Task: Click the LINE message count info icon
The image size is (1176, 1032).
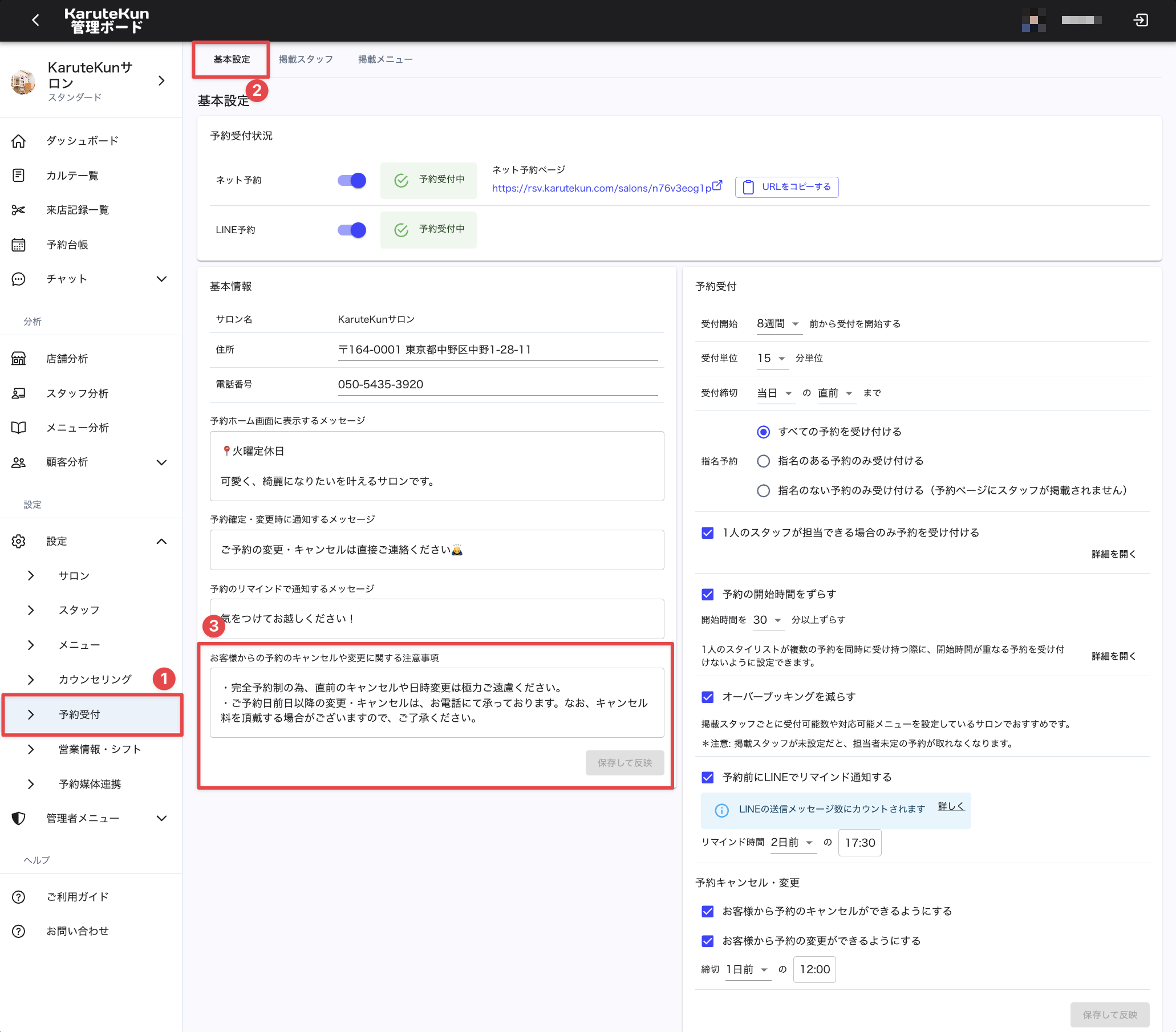Action: click(721, 810)
